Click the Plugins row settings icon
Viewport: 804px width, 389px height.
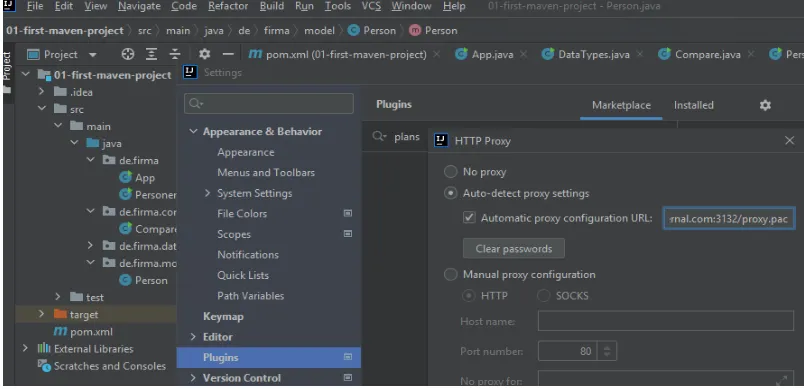click(348, 357)
